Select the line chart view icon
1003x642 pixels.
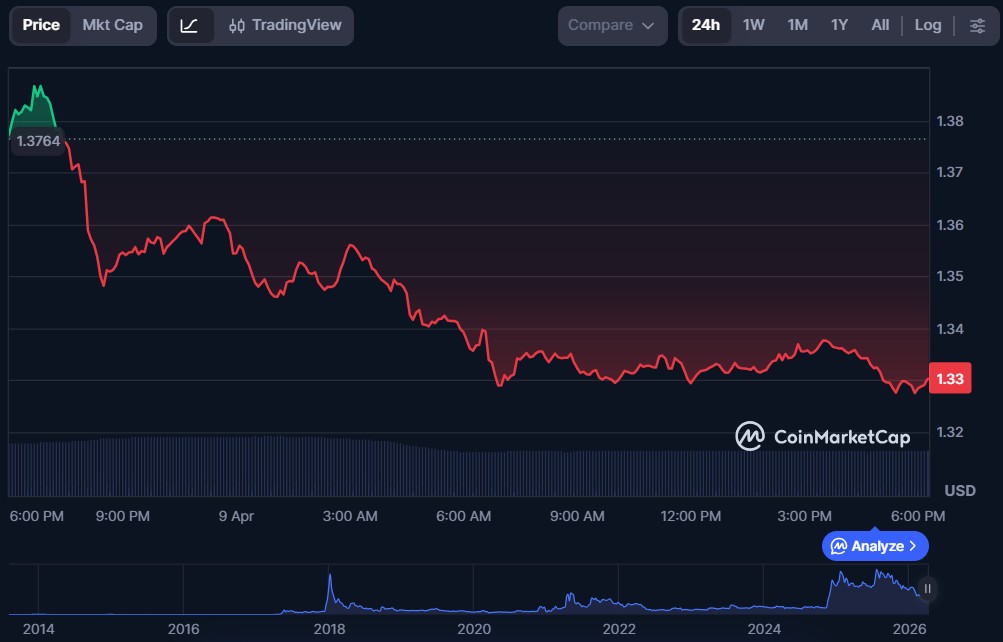click(x=189, y=25)
